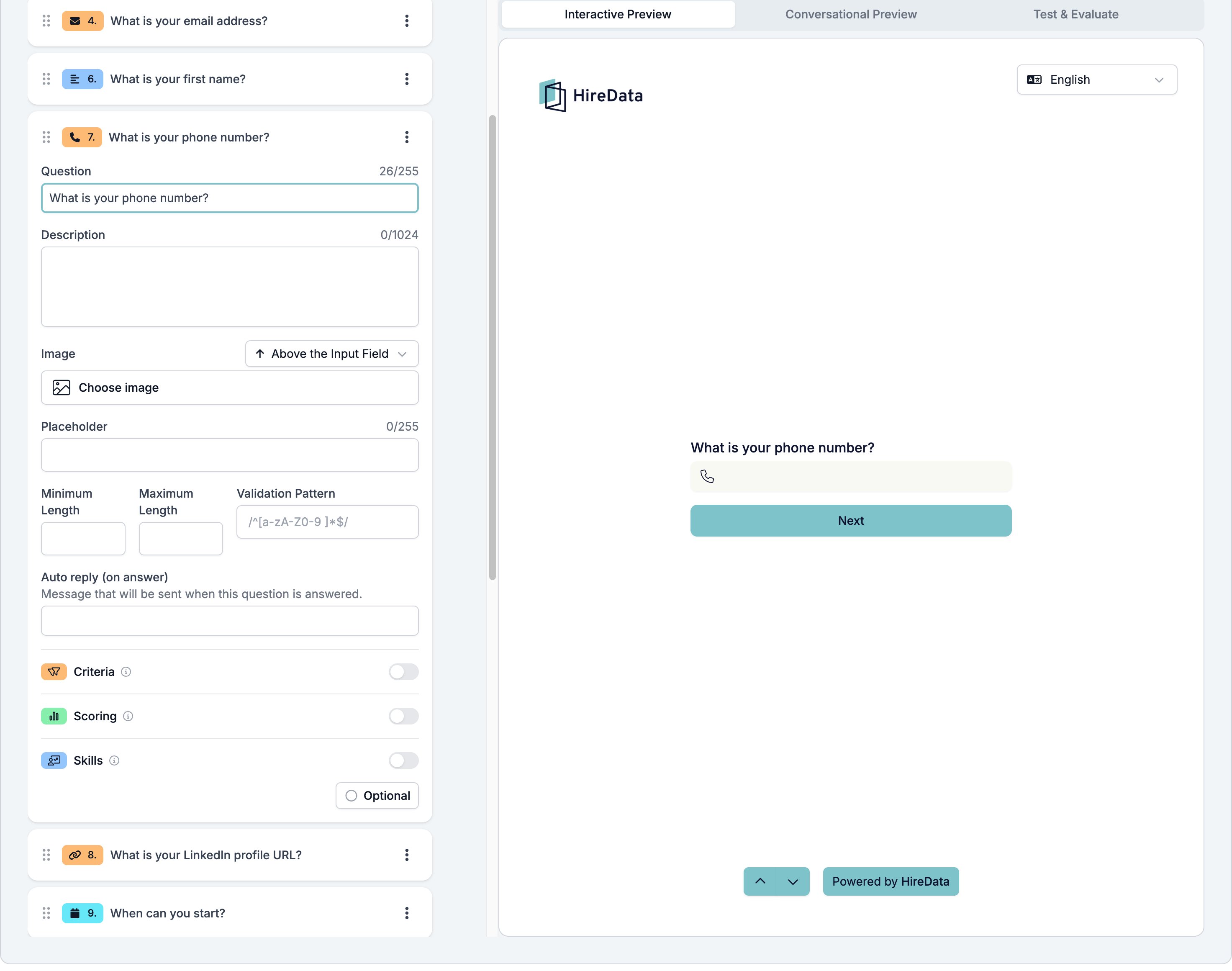Click the envelope badge of question 4
Screen dimensions: 1232x971
click(82, 21)
